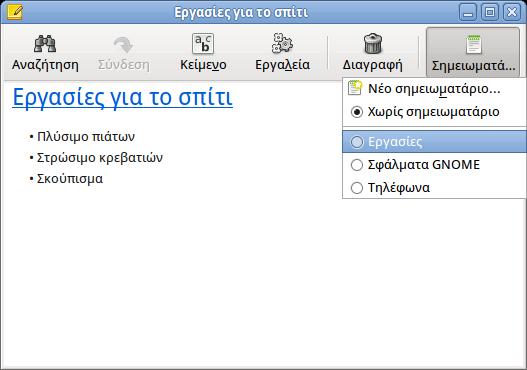Click the bullet item Στρώσιμο κρεβατιών
Viewport: 527px width, 370px height.
point(100,158)
